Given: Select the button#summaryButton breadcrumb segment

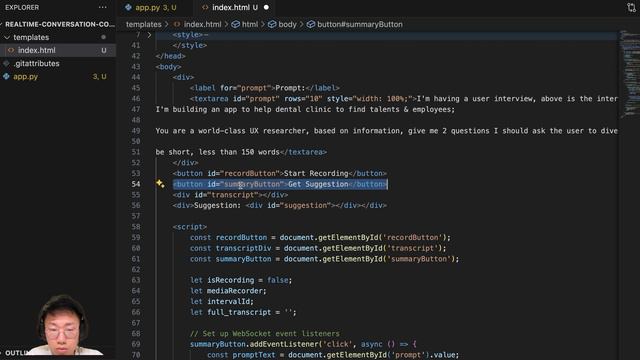Looking at the screenshot, I should 360,24.
